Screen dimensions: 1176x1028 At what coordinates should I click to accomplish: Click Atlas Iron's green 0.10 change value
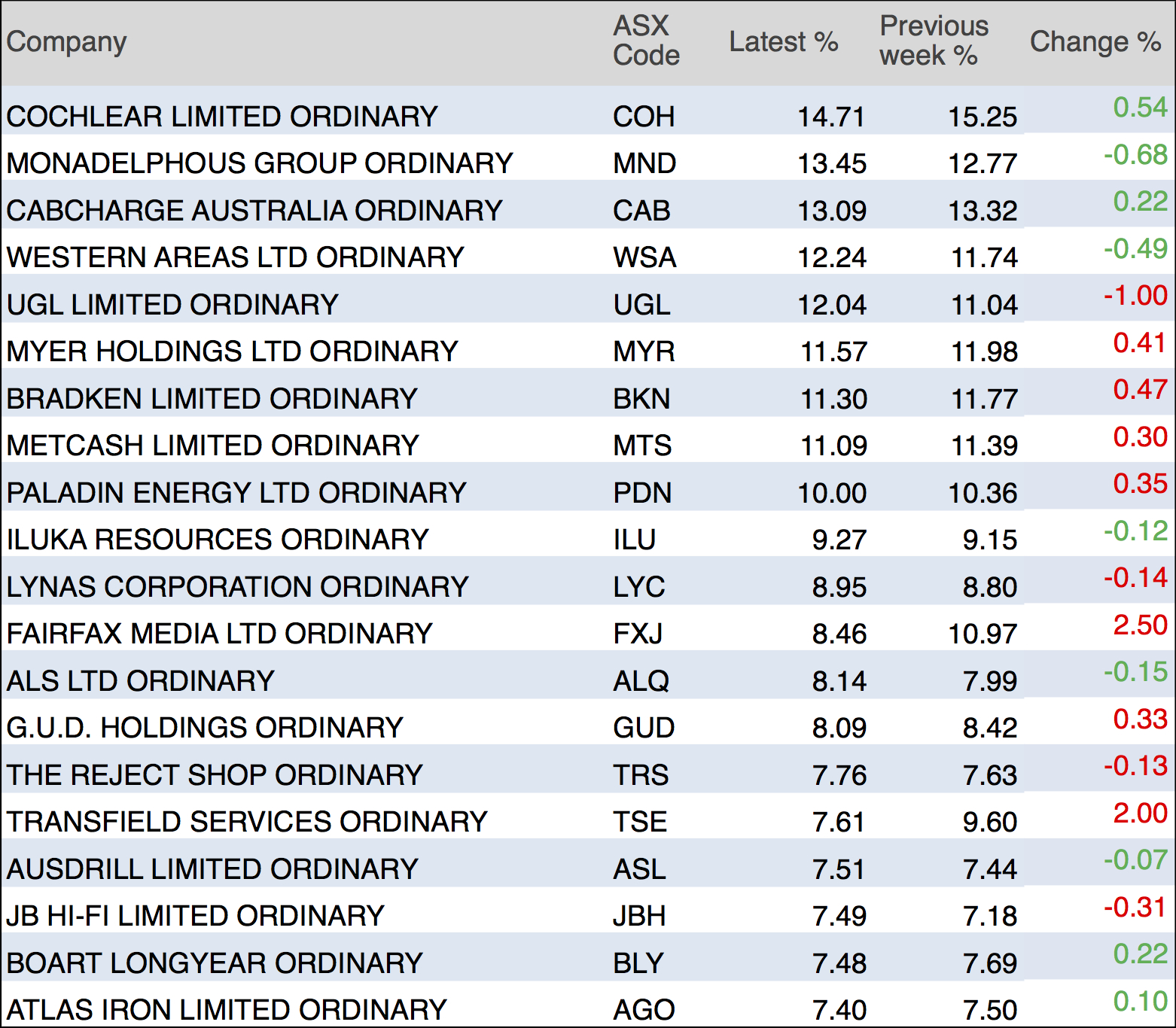point(1140,1001)
